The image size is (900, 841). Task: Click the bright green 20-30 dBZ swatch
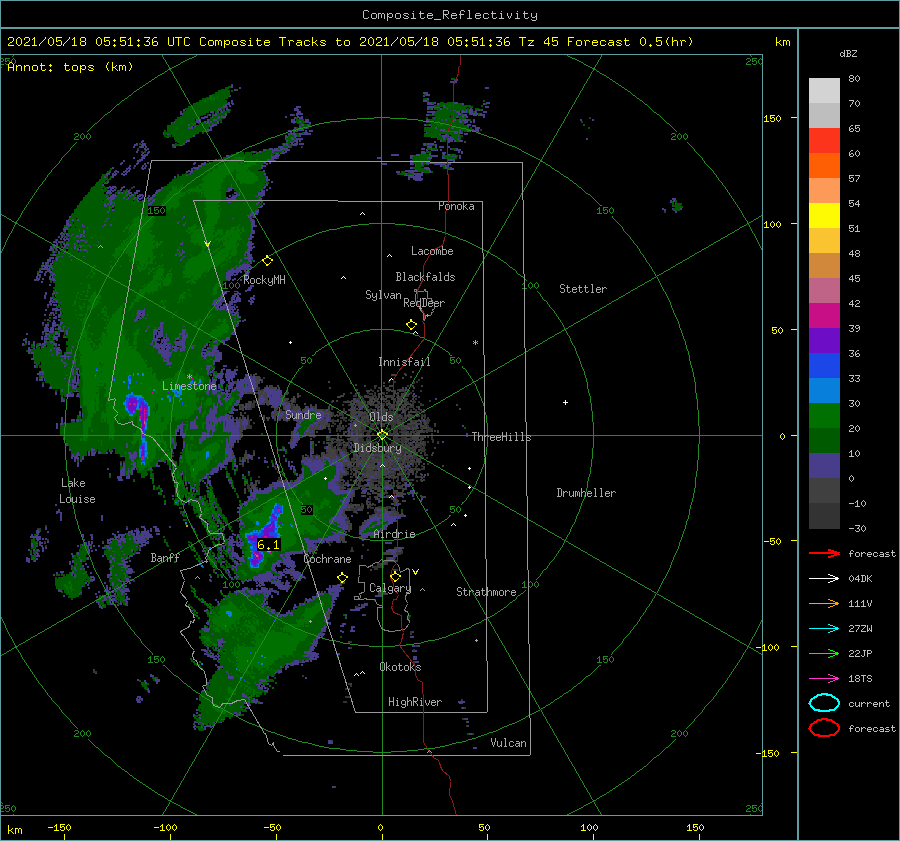click(824, 416)
